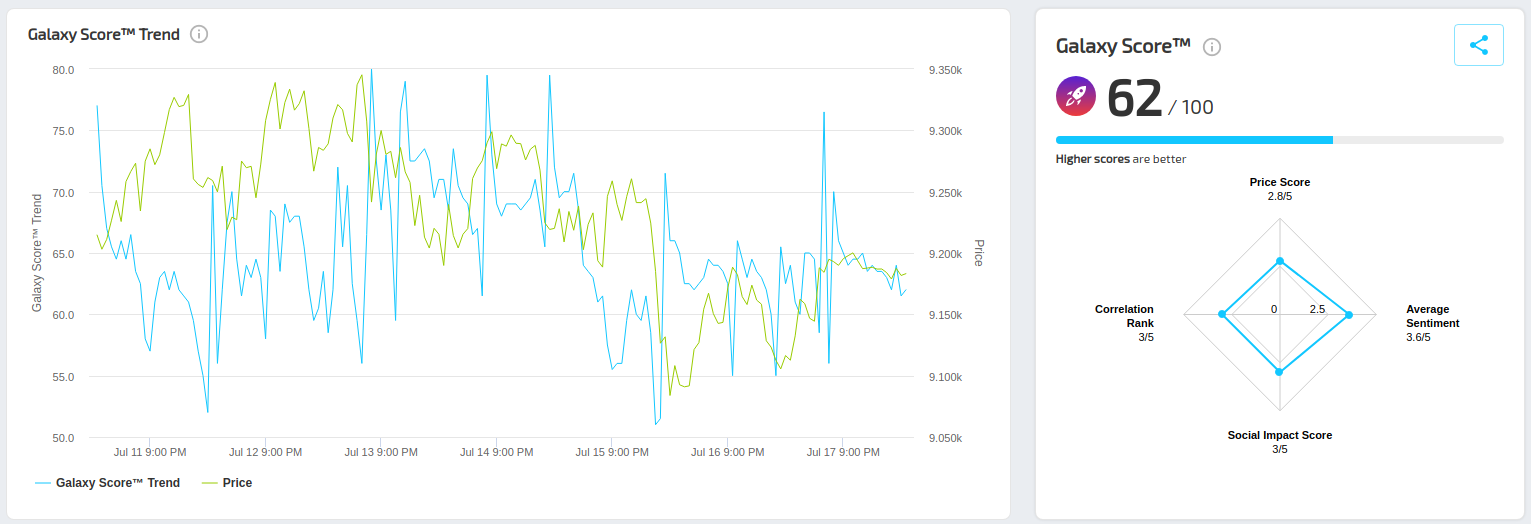The width and height of the screenshot is (1531, 524).
Task: Click the Price Score radar point at the top
Action: [x=1279, y=263]
